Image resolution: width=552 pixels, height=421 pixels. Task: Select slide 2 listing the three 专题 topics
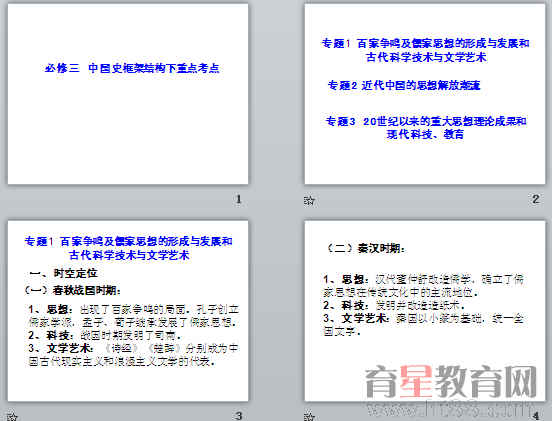425,94
